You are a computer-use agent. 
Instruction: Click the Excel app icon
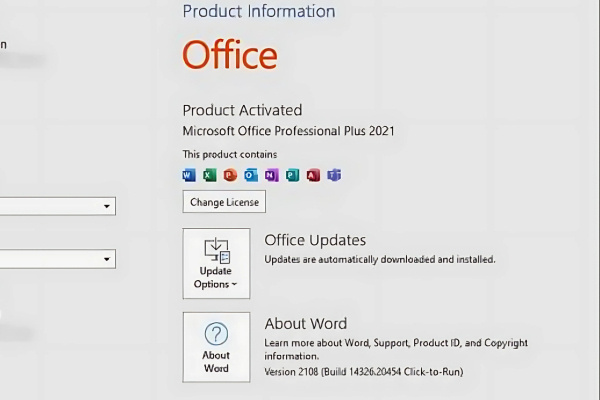[x=209, y=175]
